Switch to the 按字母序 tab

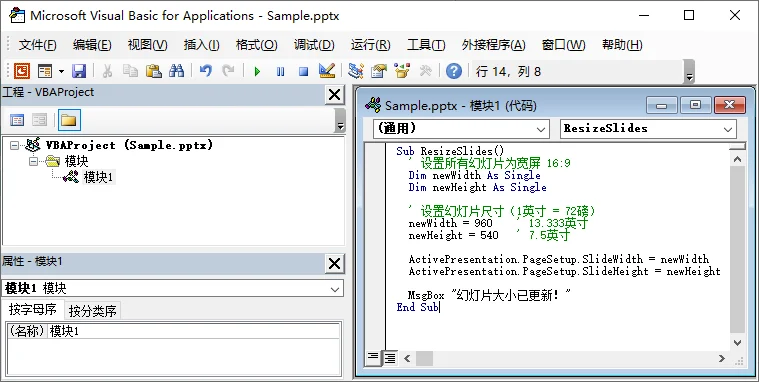click(32, 309)
